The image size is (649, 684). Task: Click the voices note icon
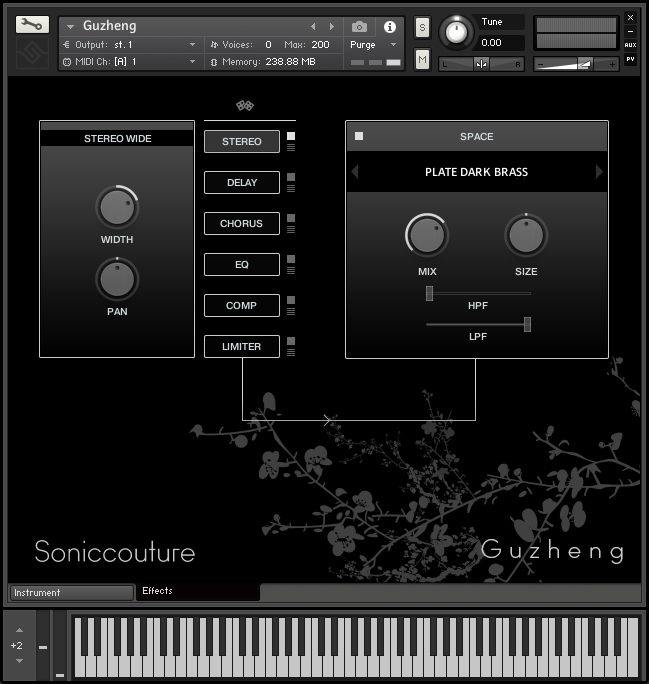(x=214, y=44)
